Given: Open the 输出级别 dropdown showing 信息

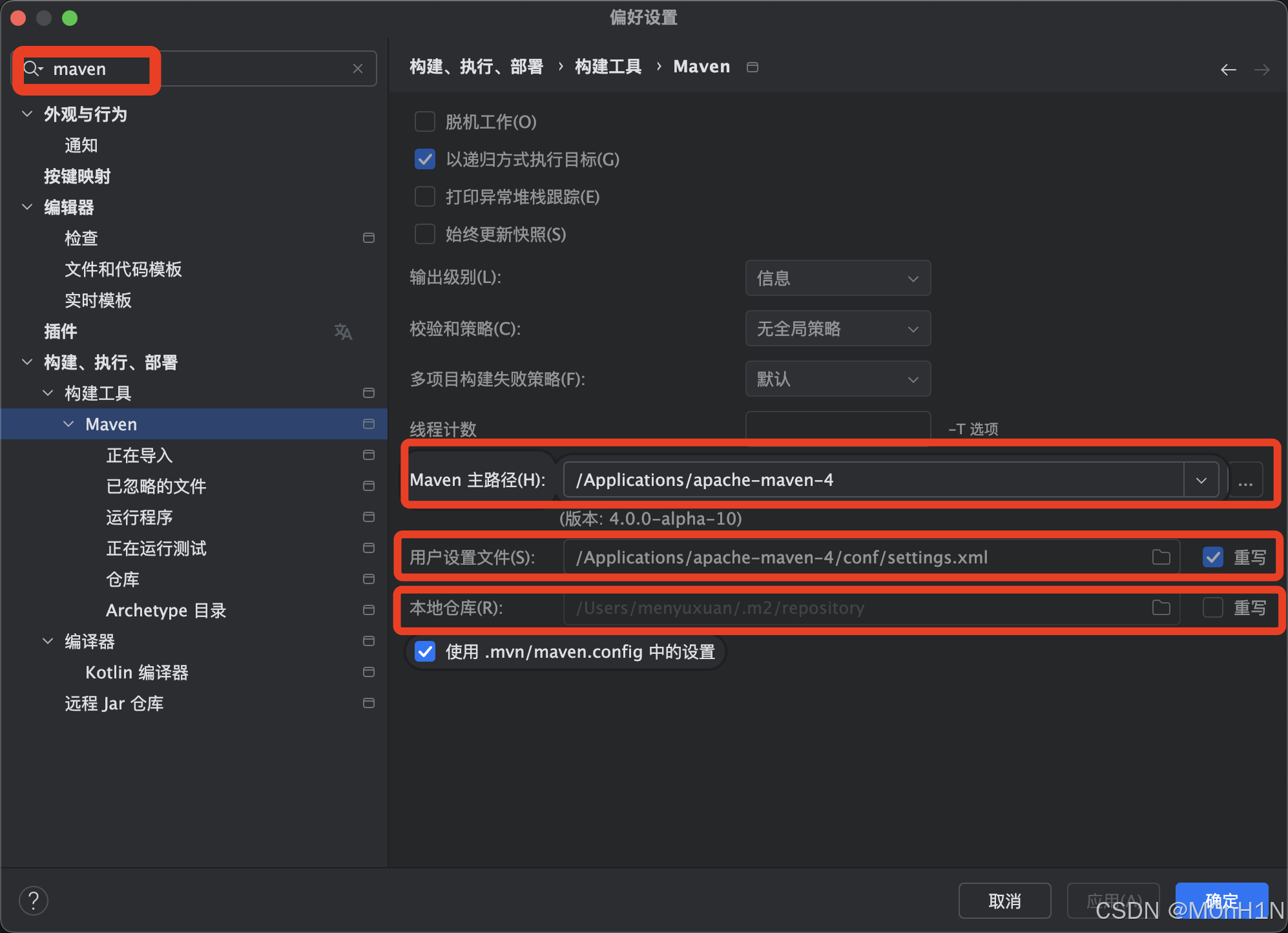Looking at the screenshot, I should coord(837,278).
